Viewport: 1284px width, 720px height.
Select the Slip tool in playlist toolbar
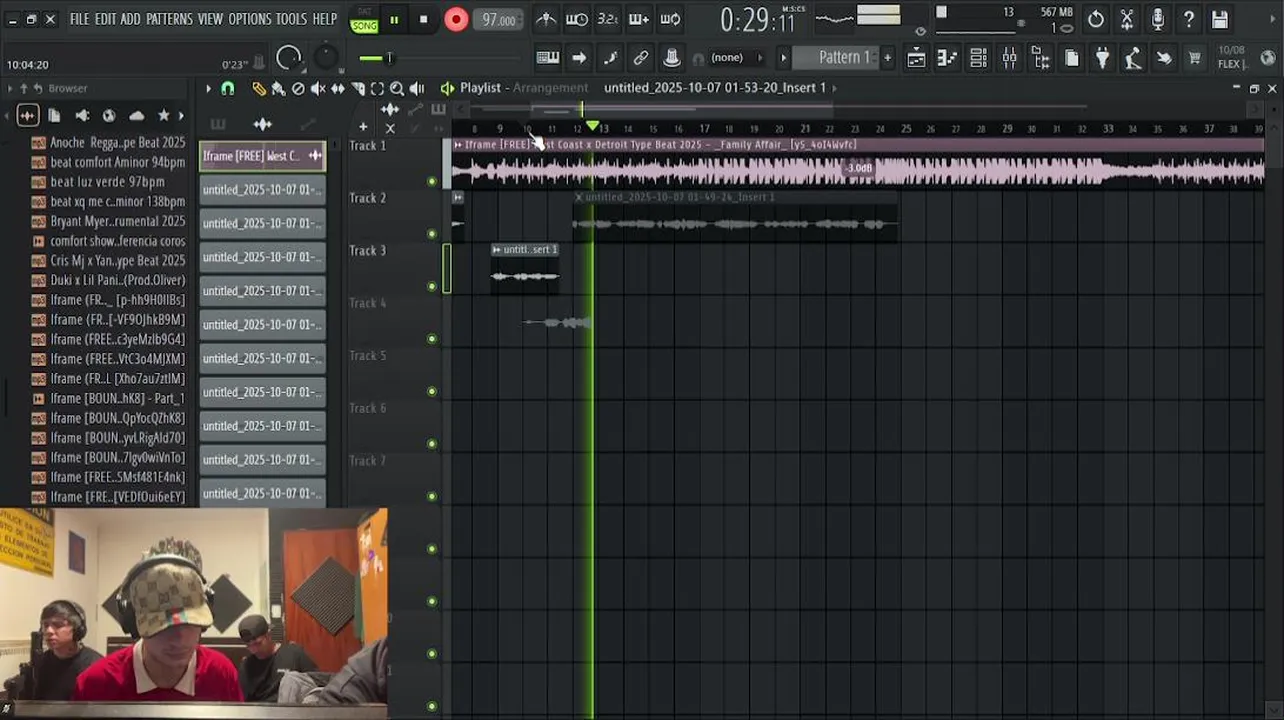(x=338, y=88)
